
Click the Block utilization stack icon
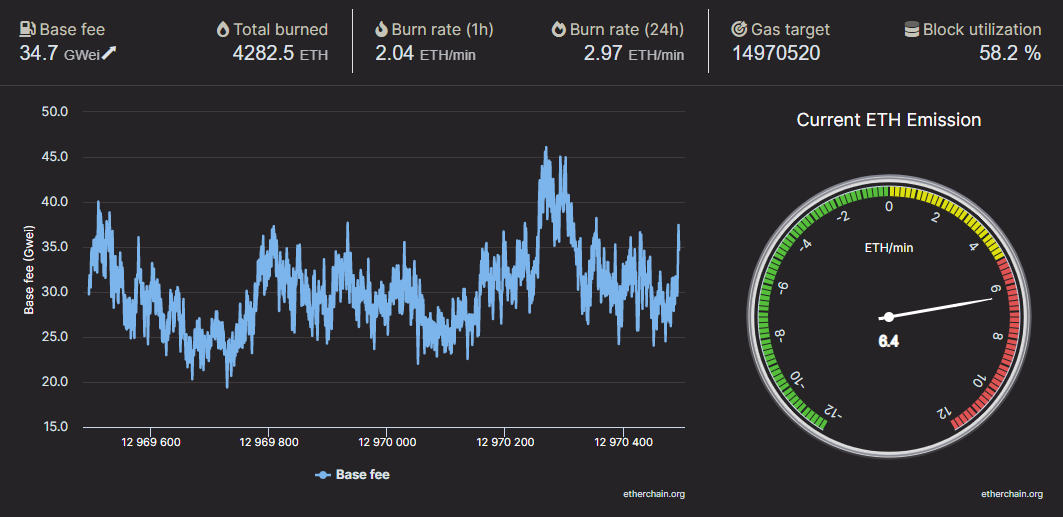(x=912, y=30)
